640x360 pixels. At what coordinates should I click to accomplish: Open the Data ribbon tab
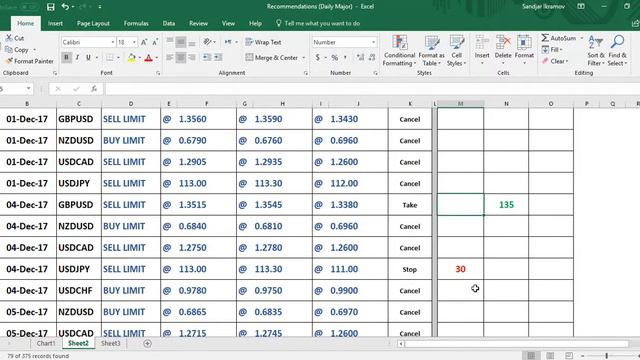click(169, 23)
